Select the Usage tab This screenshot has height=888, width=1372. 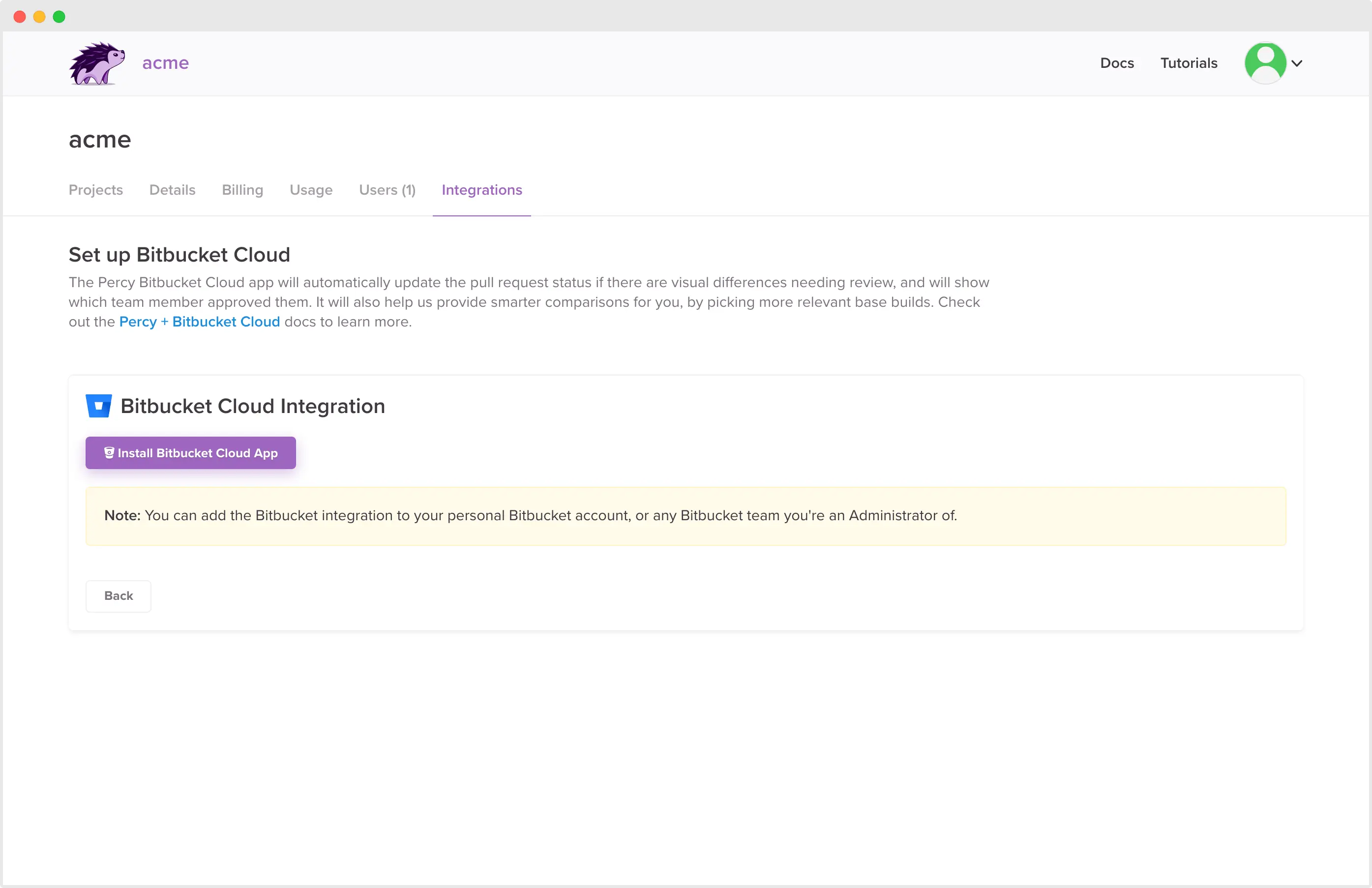(x=311, y=190)
